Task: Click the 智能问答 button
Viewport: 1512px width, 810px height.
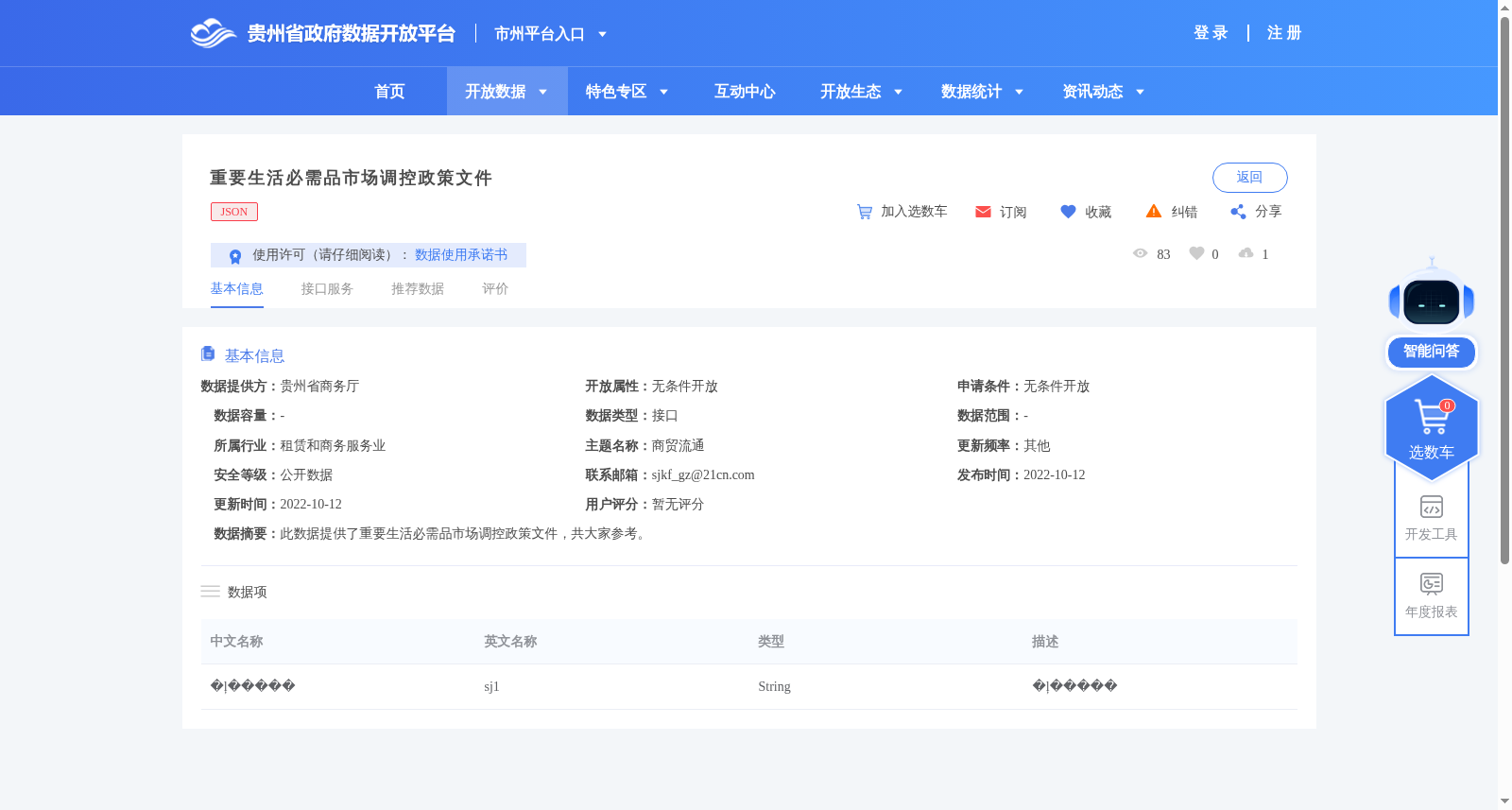Action: (x=1432, y=352)
